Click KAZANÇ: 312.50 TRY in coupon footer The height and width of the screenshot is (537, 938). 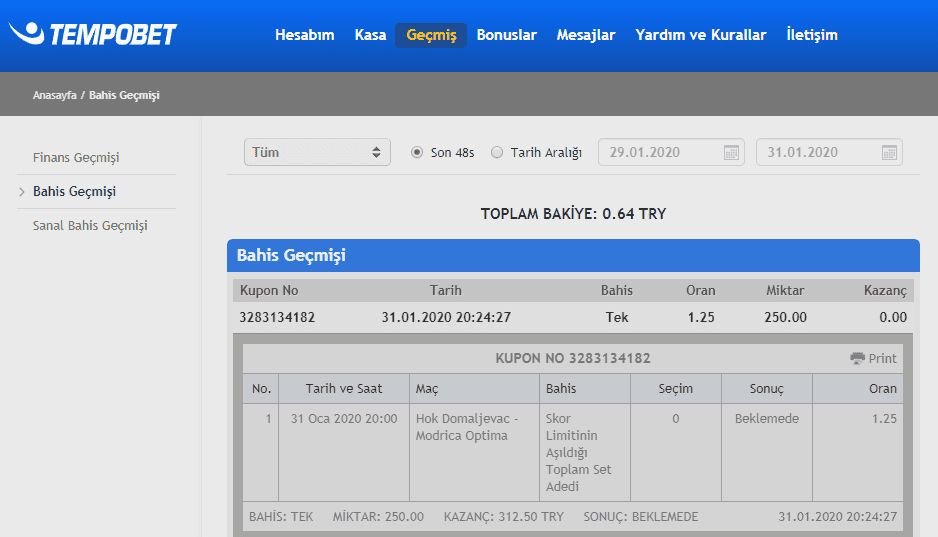tap(504, 517)
